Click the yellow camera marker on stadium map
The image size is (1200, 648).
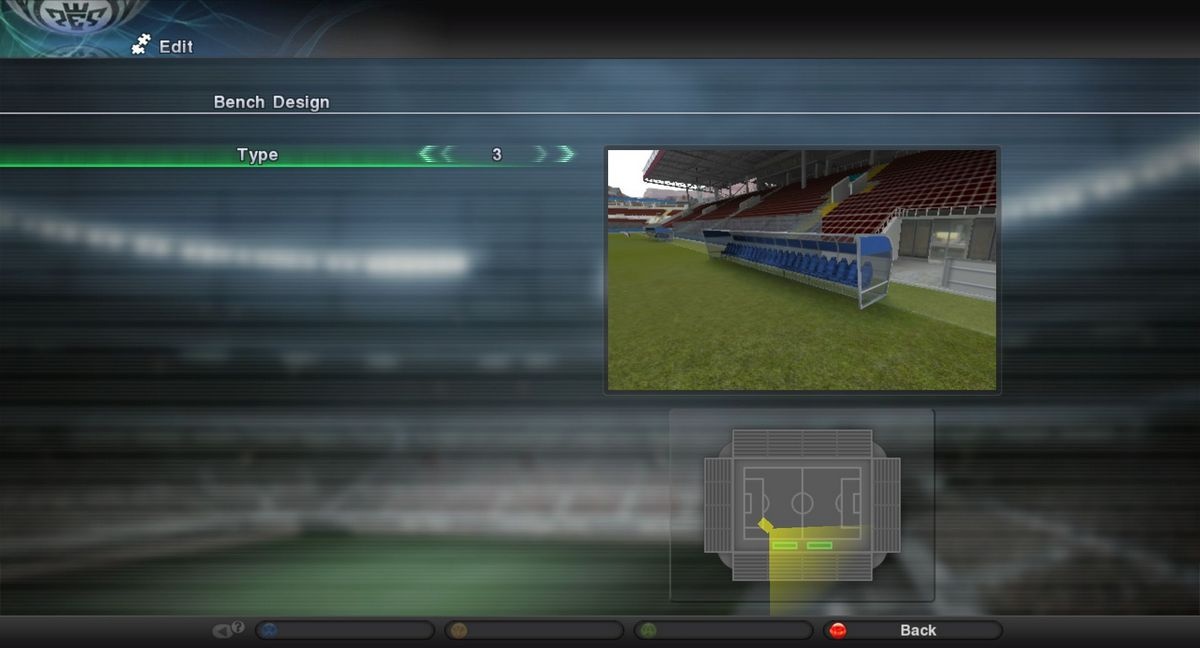[x=765, y=526]
